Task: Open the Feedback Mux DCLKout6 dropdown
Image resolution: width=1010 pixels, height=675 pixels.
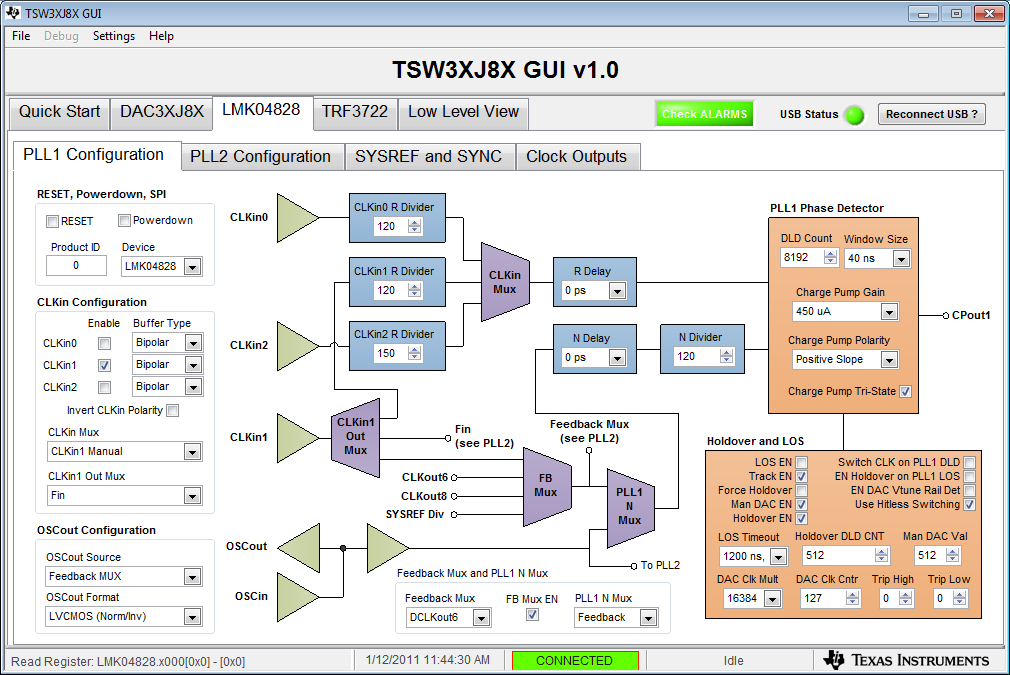Action: coord(481,618)
